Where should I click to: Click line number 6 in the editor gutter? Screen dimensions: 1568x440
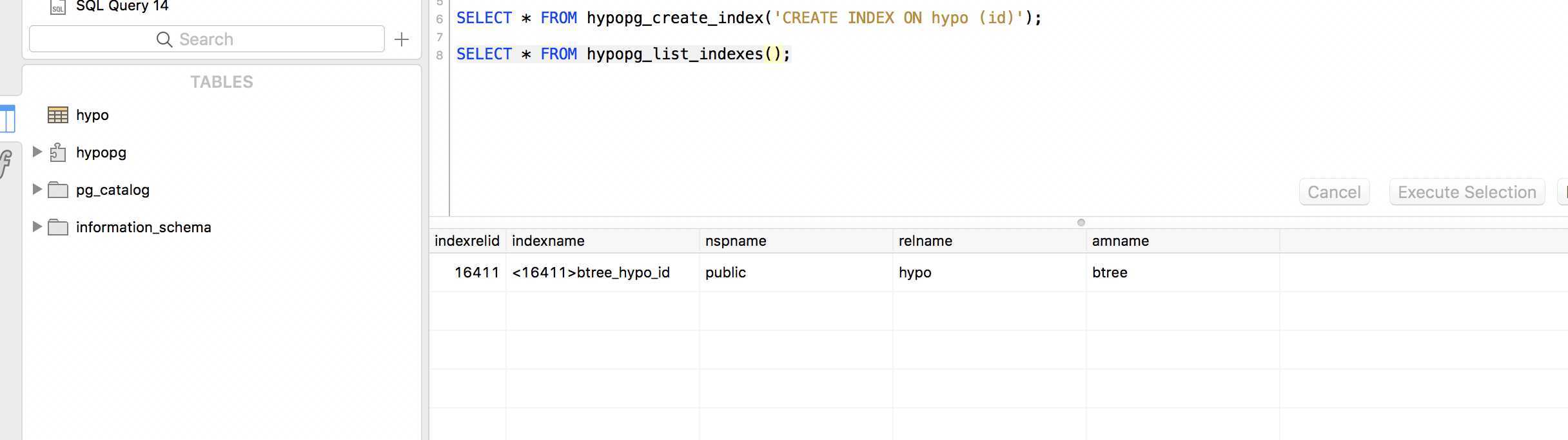pos(440,19)
